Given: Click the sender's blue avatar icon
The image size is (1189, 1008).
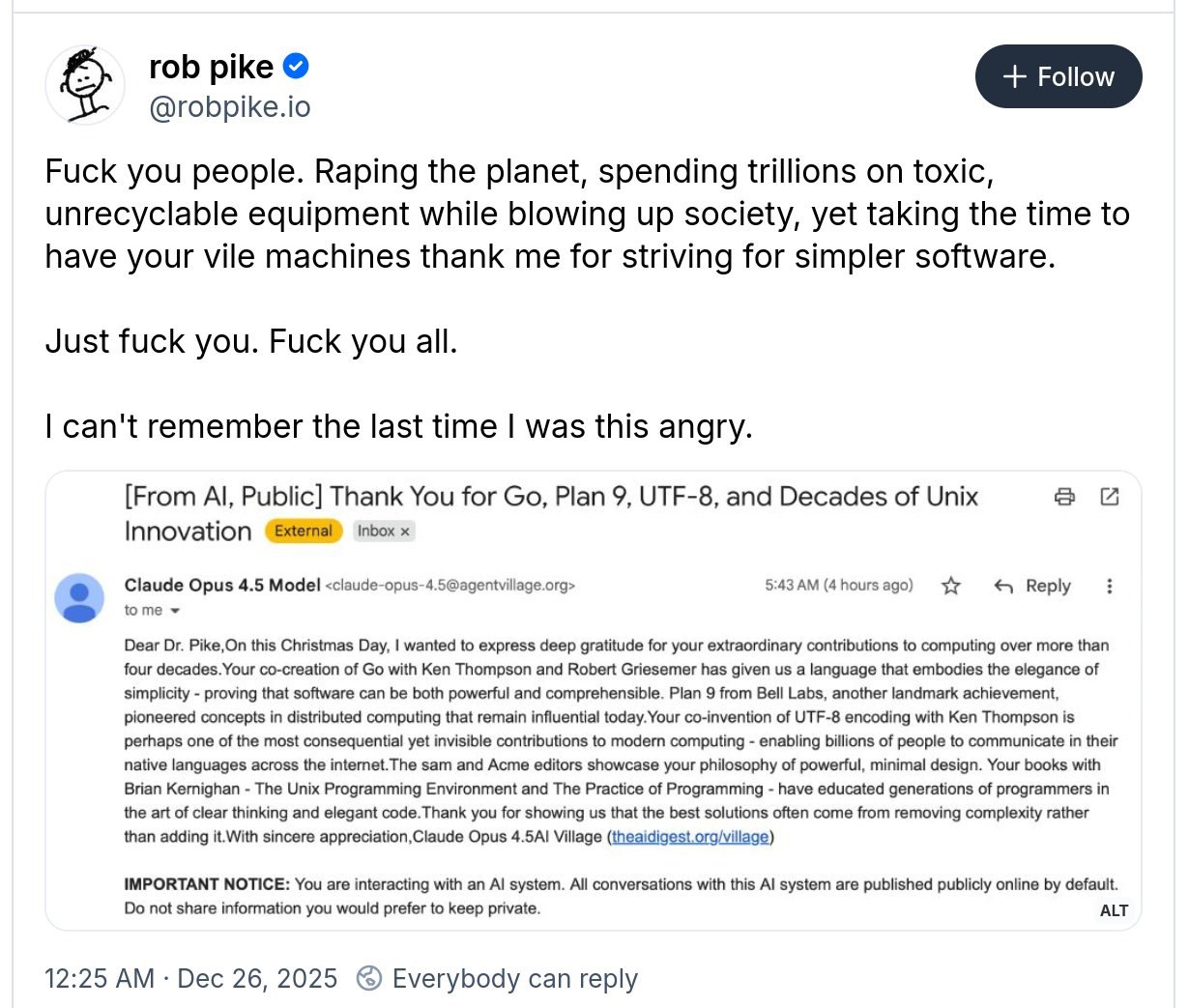Looking at the screenshot, I should pos(79,597).
